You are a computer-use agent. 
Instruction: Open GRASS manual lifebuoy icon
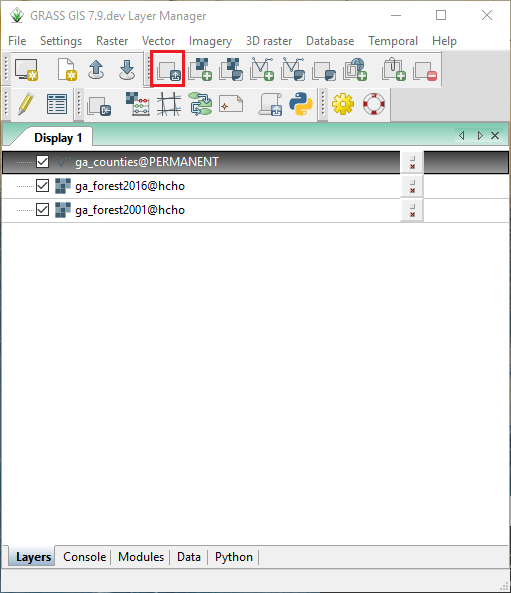pyautogui.click(x=374, y=104)
